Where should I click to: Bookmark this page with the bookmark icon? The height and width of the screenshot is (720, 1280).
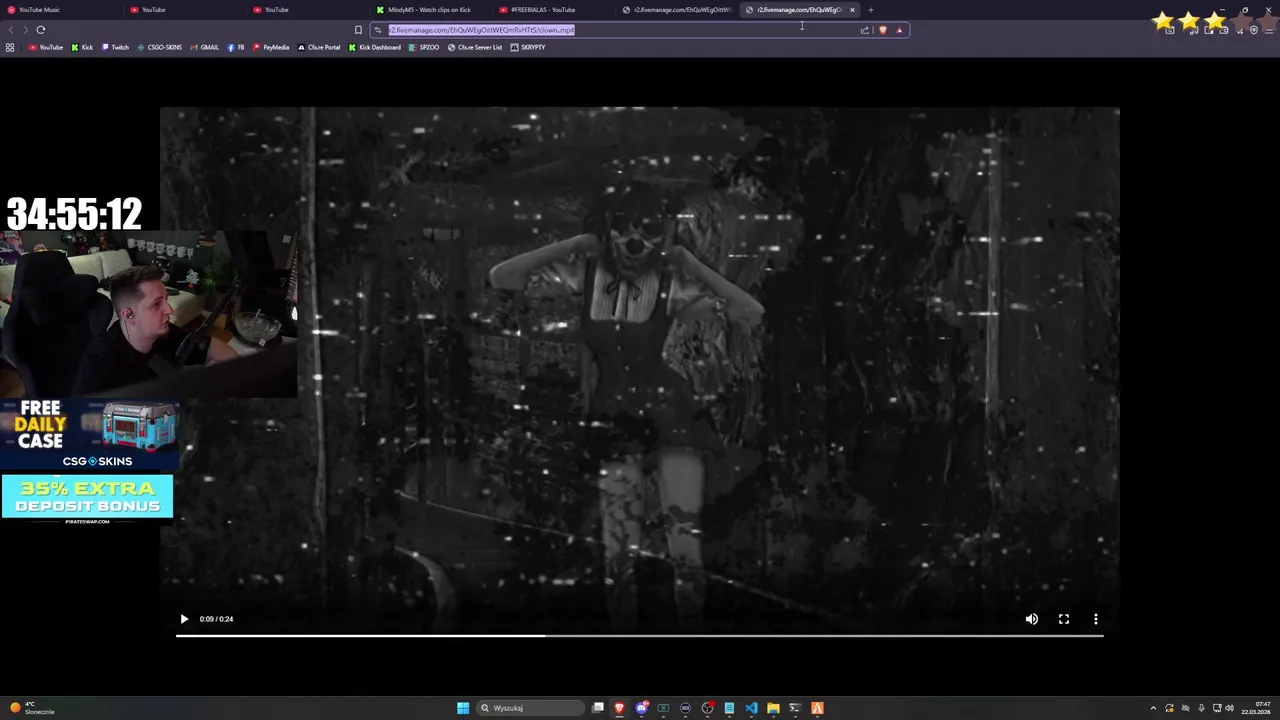click(x=358, y=30)
